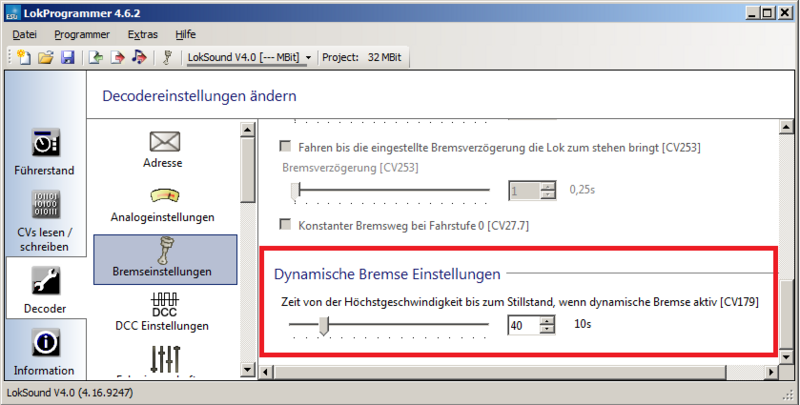Open the Datei menu
Viewport: 800px width, 405px height.
[24, 34]
